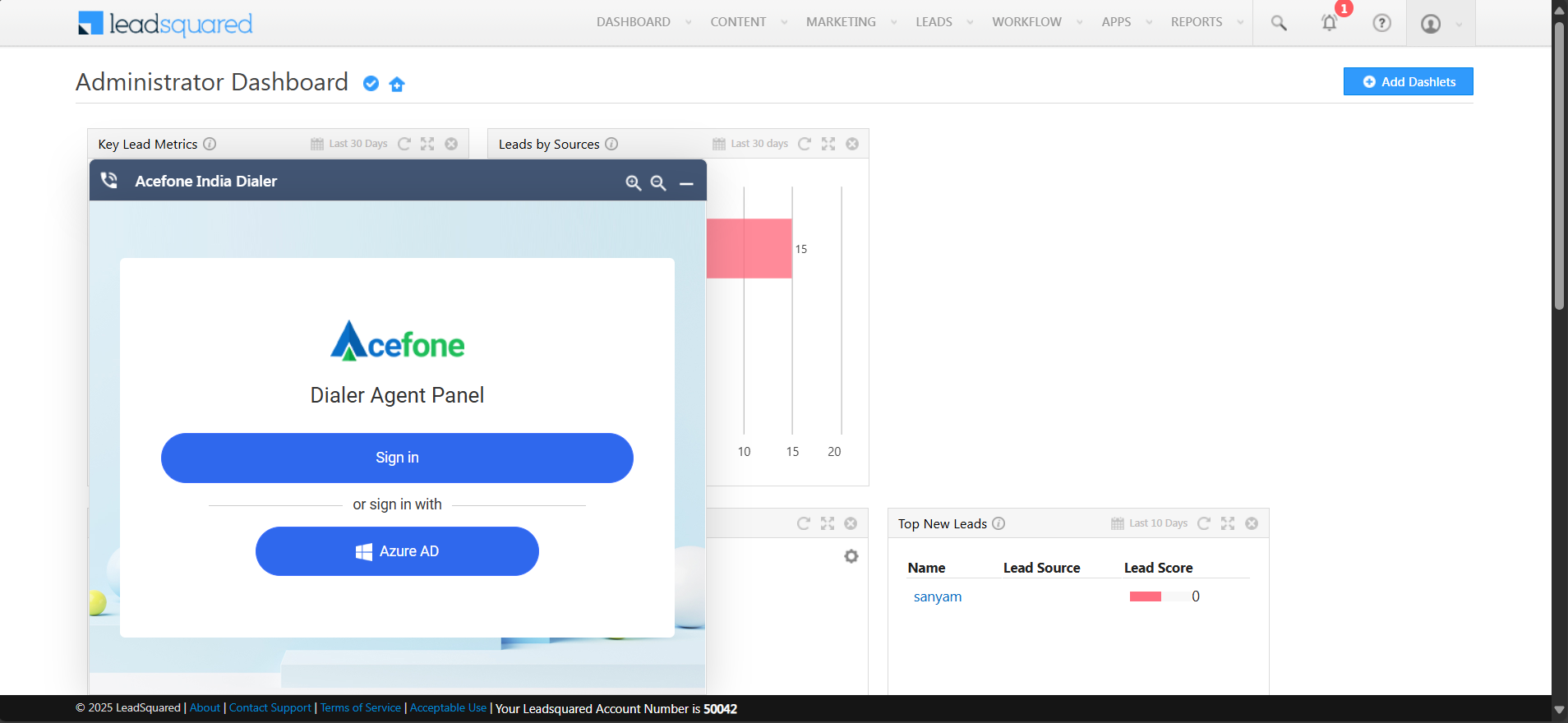Screen dimensions: 1568x723
Task: Open the search magnifier in top navigation
Action: point(1279,23)
